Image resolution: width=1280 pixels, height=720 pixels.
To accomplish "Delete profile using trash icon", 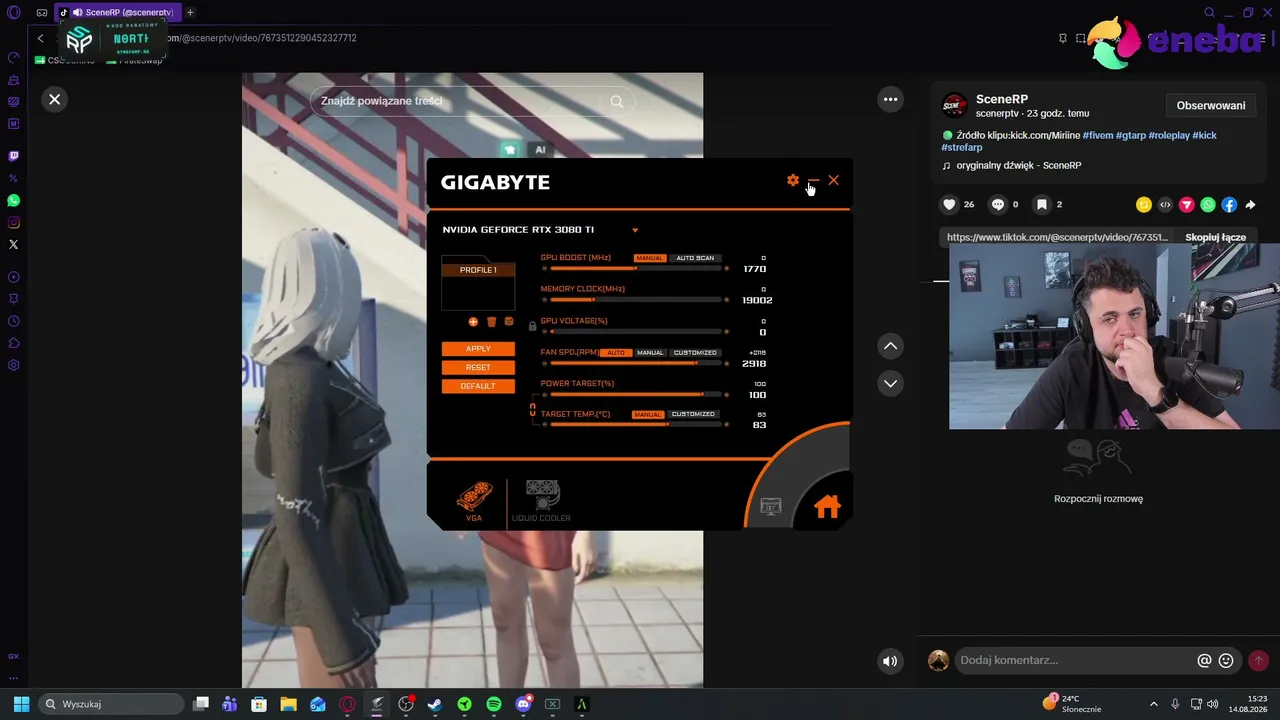I will point(491,322).
